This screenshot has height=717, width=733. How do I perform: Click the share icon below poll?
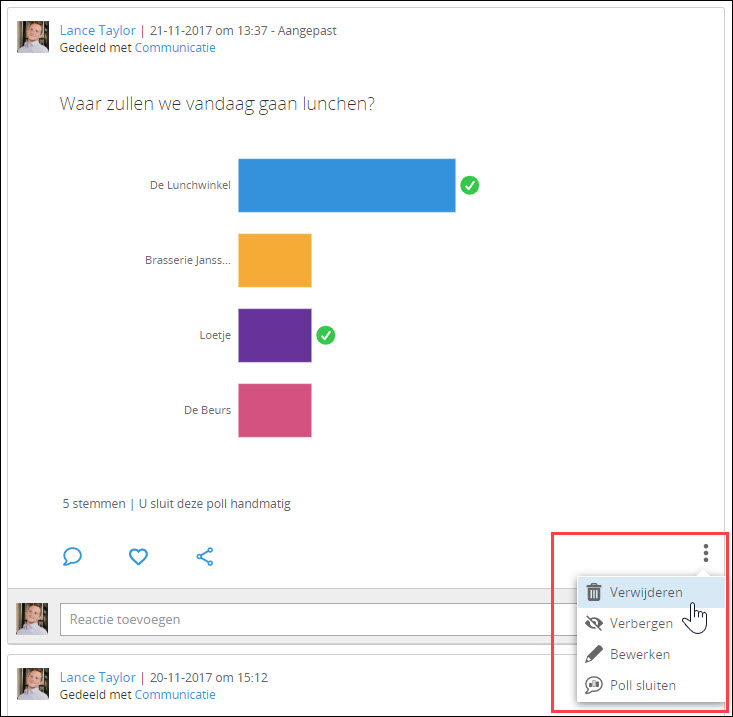pos(205,556)
